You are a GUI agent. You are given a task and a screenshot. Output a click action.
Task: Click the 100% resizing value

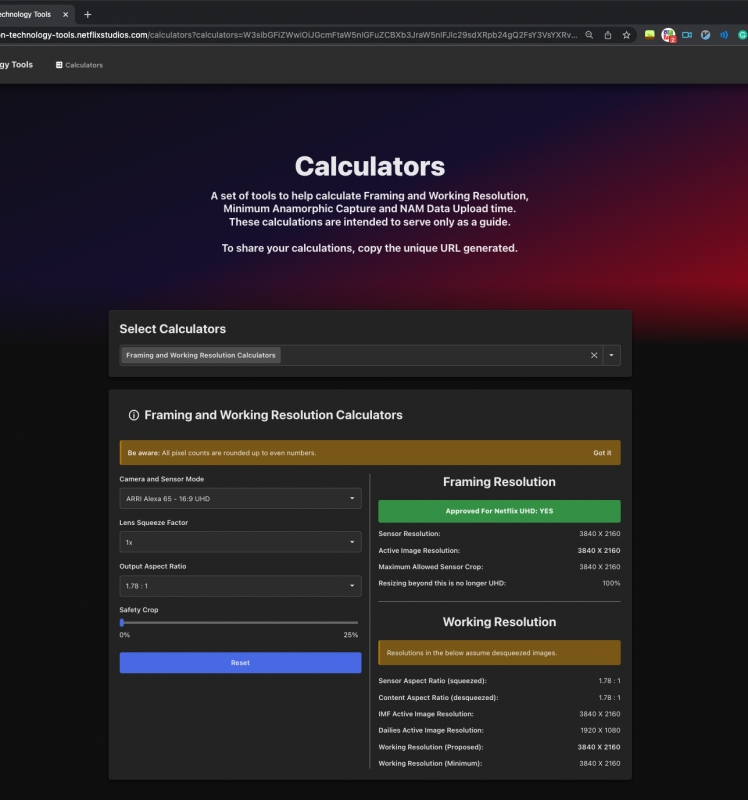click(611, 583)
